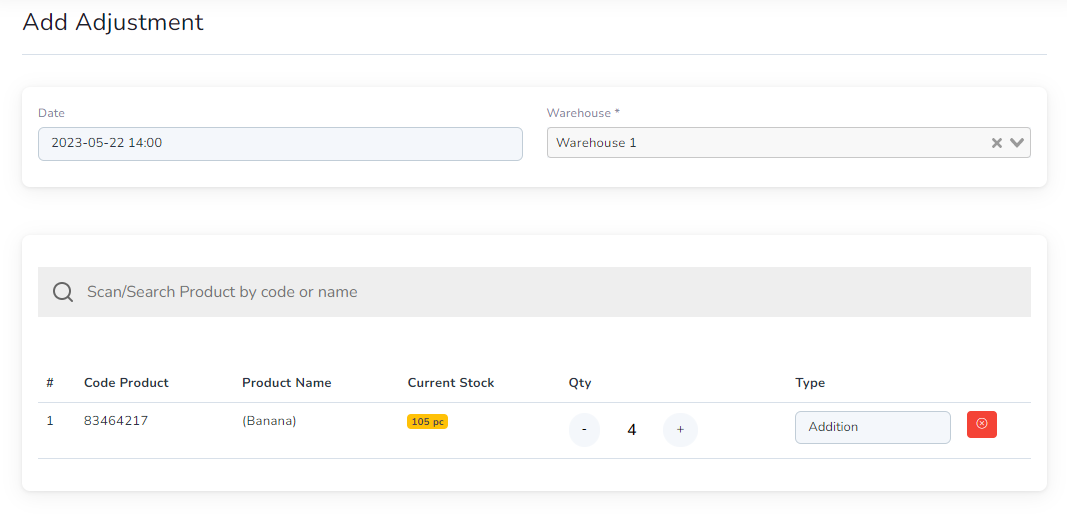
Task: Select product code 83464217
Action: (116, 421)
